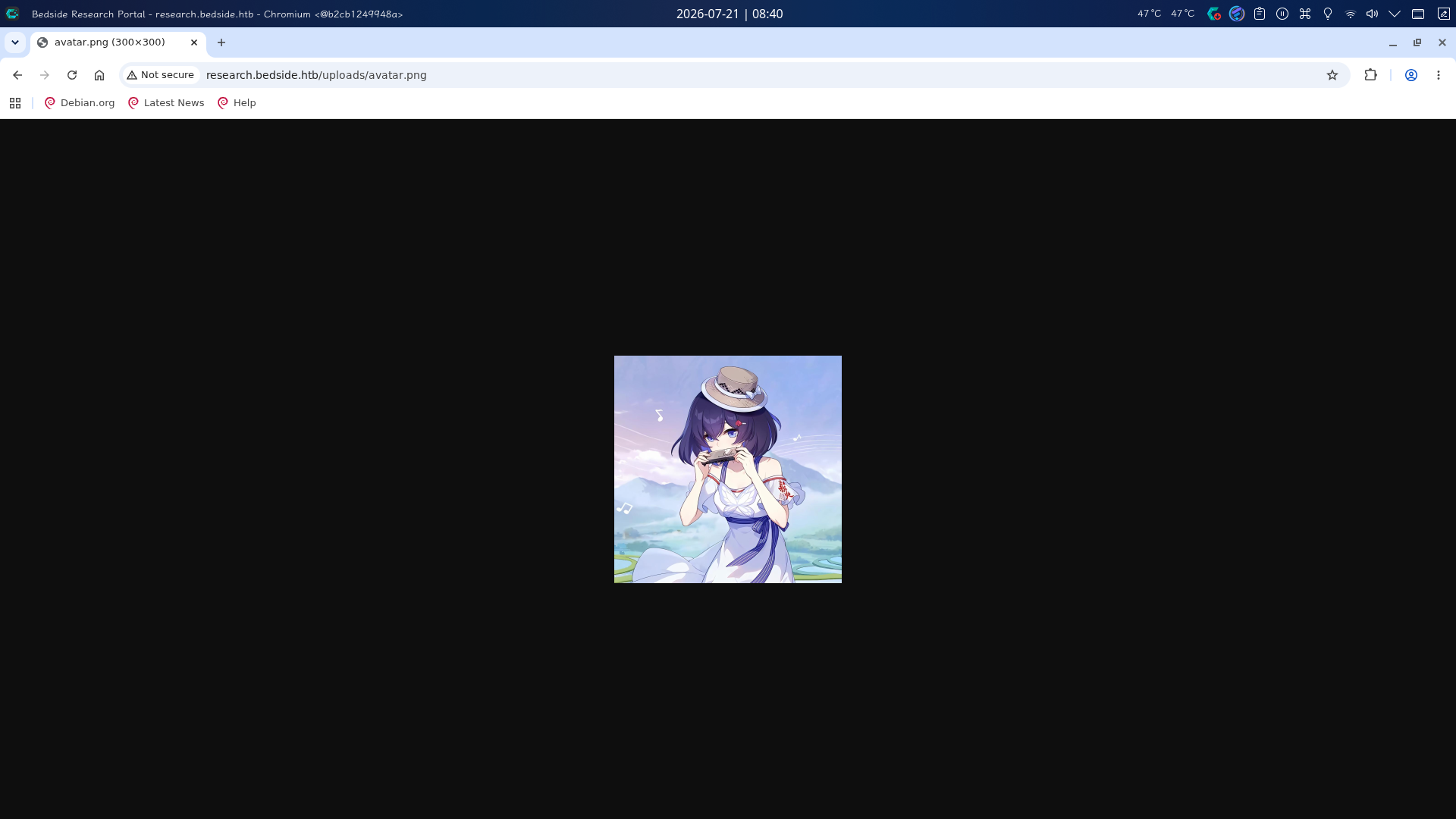The image size is (1456, 819).
Task: Open a new tab with plus button
Action: 221,42
